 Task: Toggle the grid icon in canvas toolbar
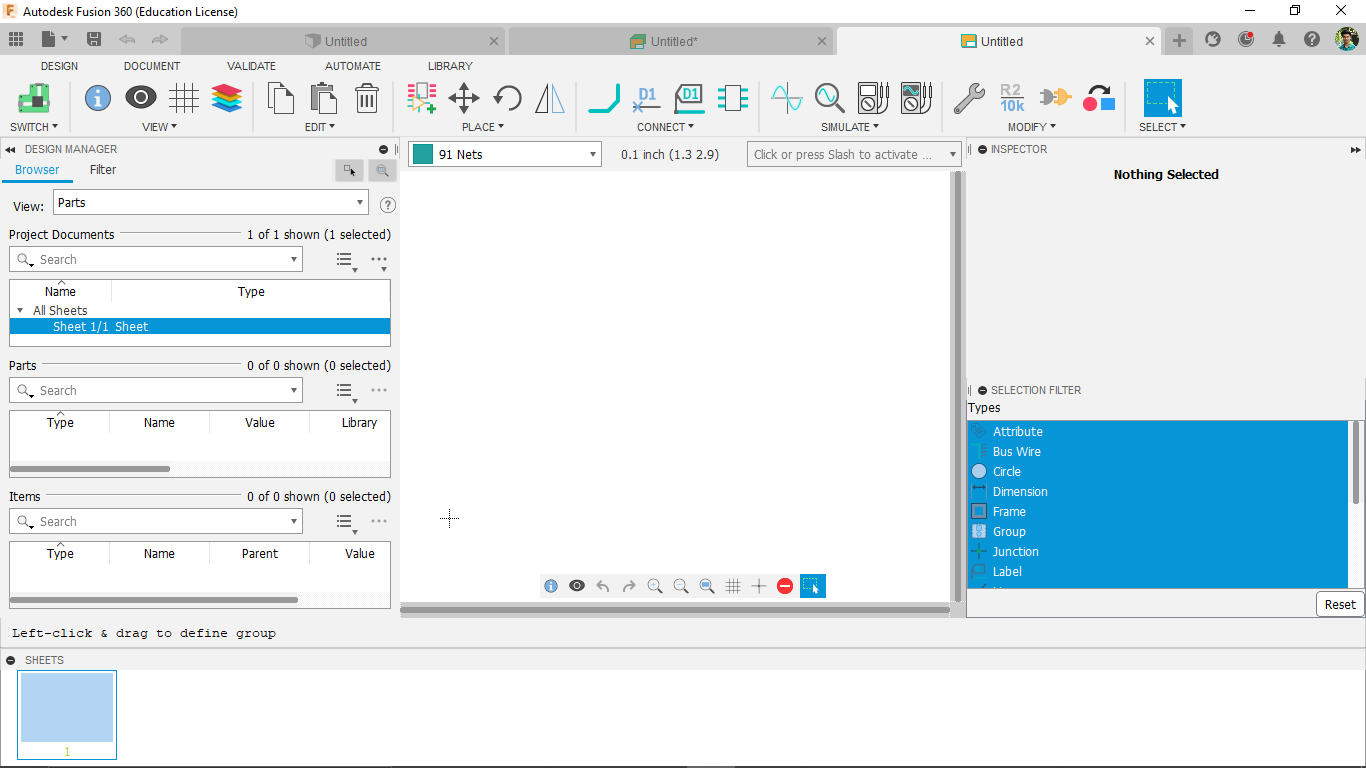tap(733, 586)
